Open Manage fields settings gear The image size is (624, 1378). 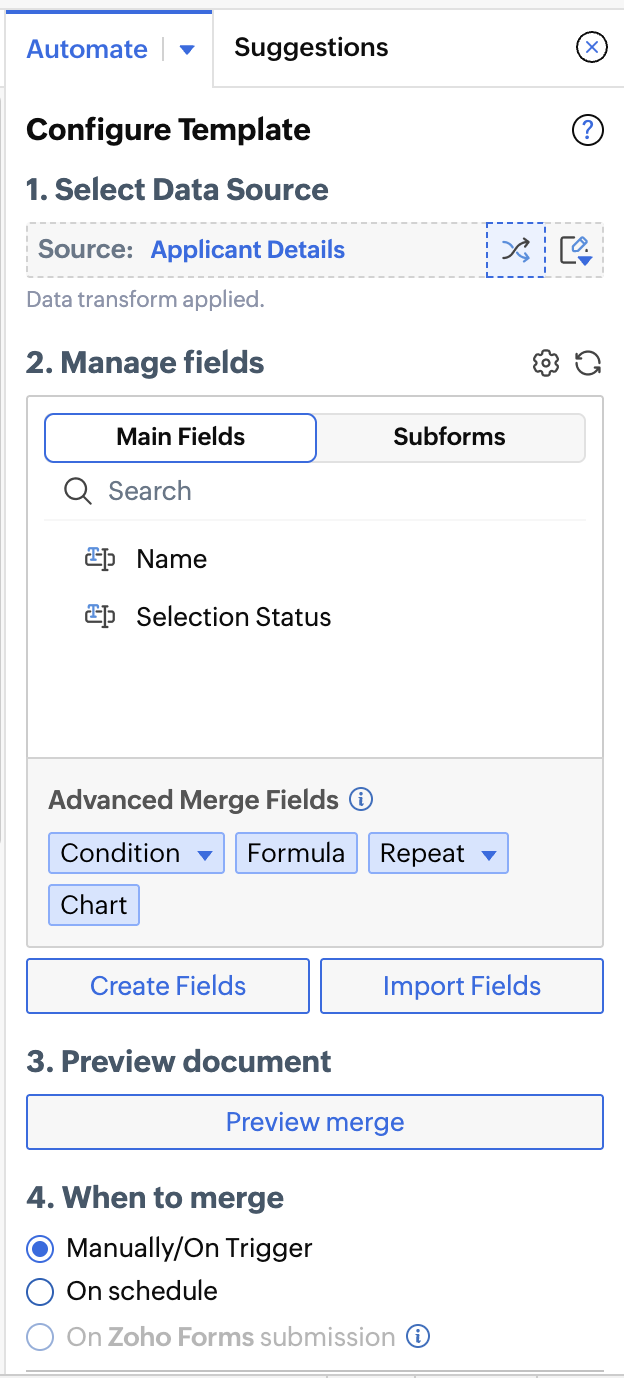(x=546, y=363)
